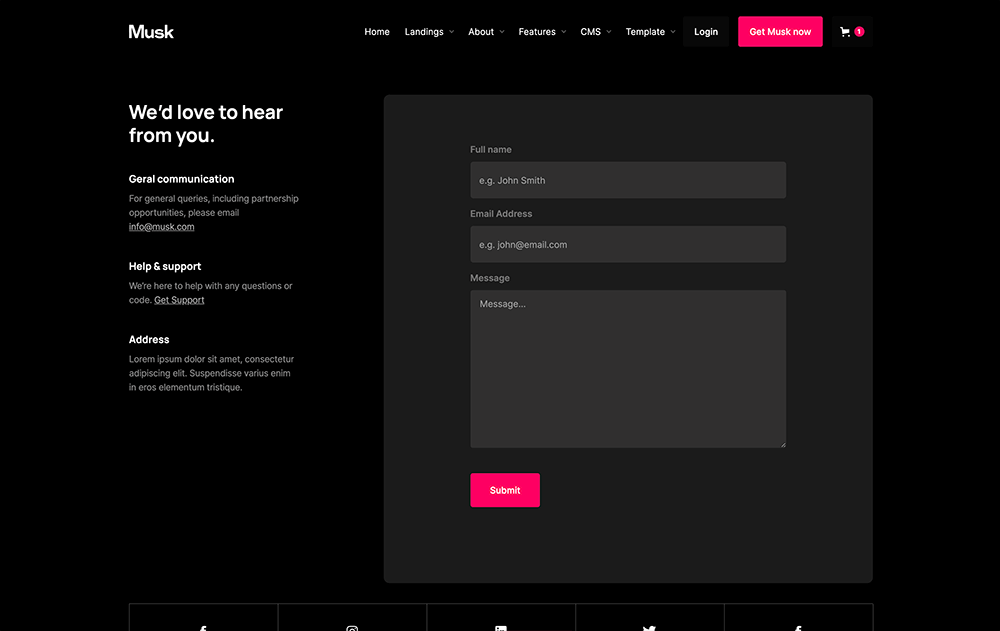Submit the contact form
Viewport: 1000px width, 631px height.
[x=505, y=490]
